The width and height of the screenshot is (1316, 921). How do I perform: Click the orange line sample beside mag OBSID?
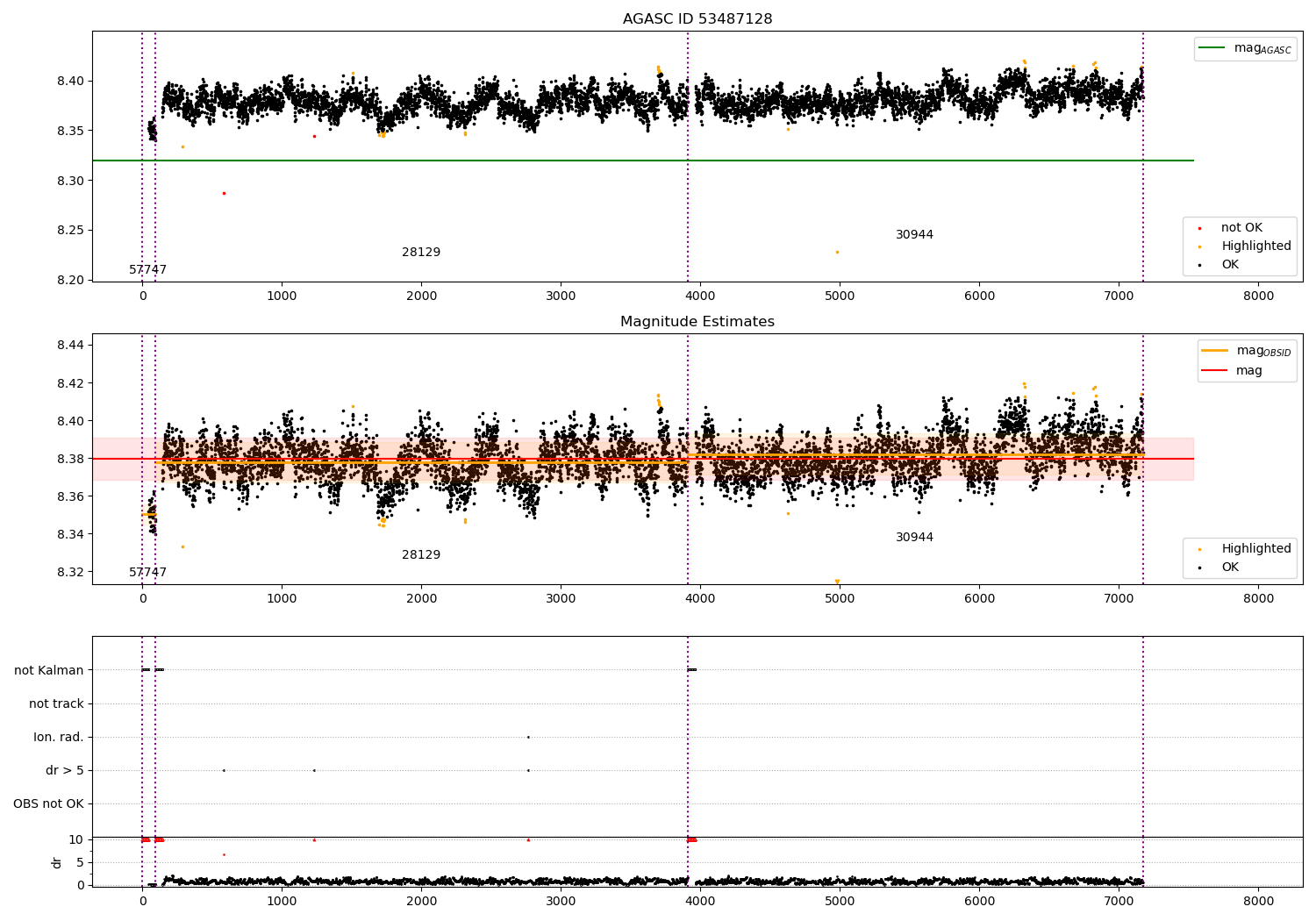pos(1215,351)
